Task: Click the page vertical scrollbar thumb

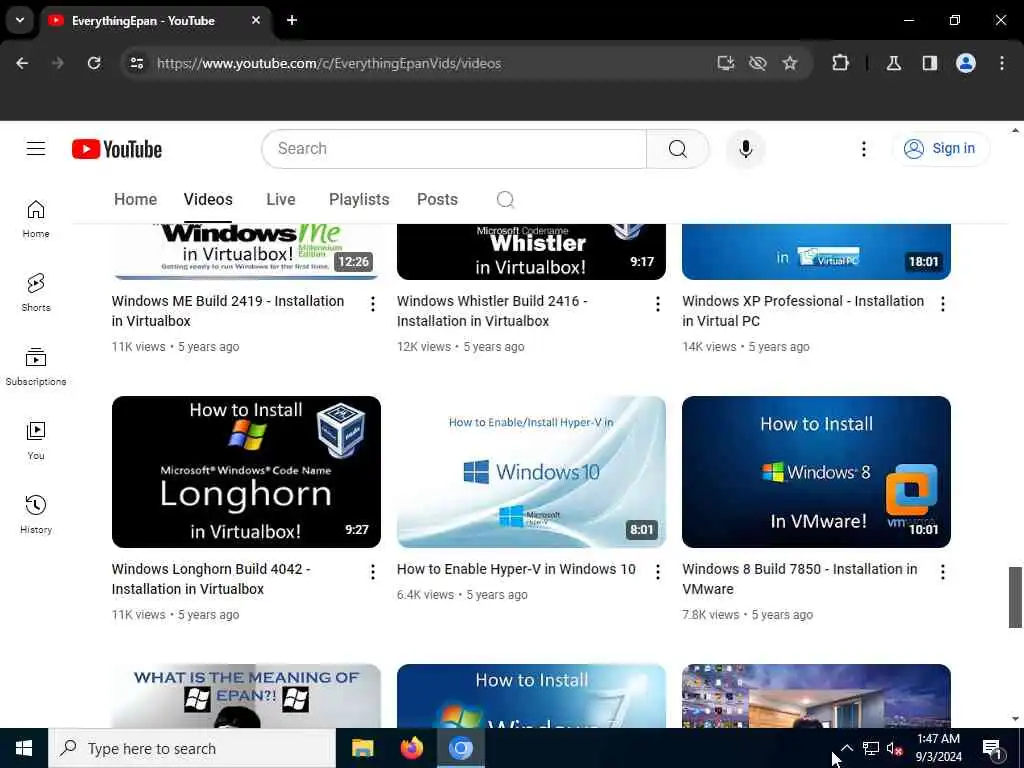Action: coord(1015,597)
